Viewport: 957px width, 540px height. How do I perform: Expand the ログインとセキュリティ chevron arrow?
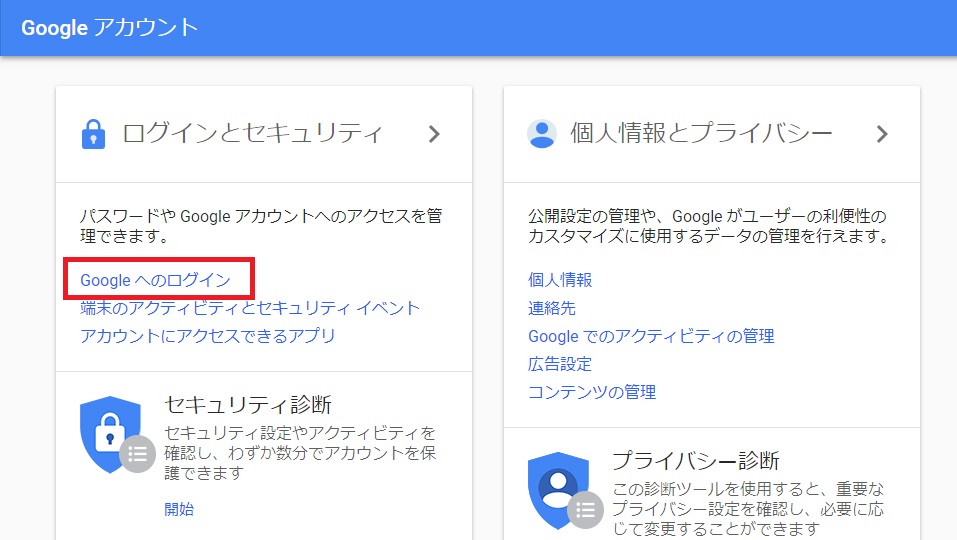[x=434, y=134]
